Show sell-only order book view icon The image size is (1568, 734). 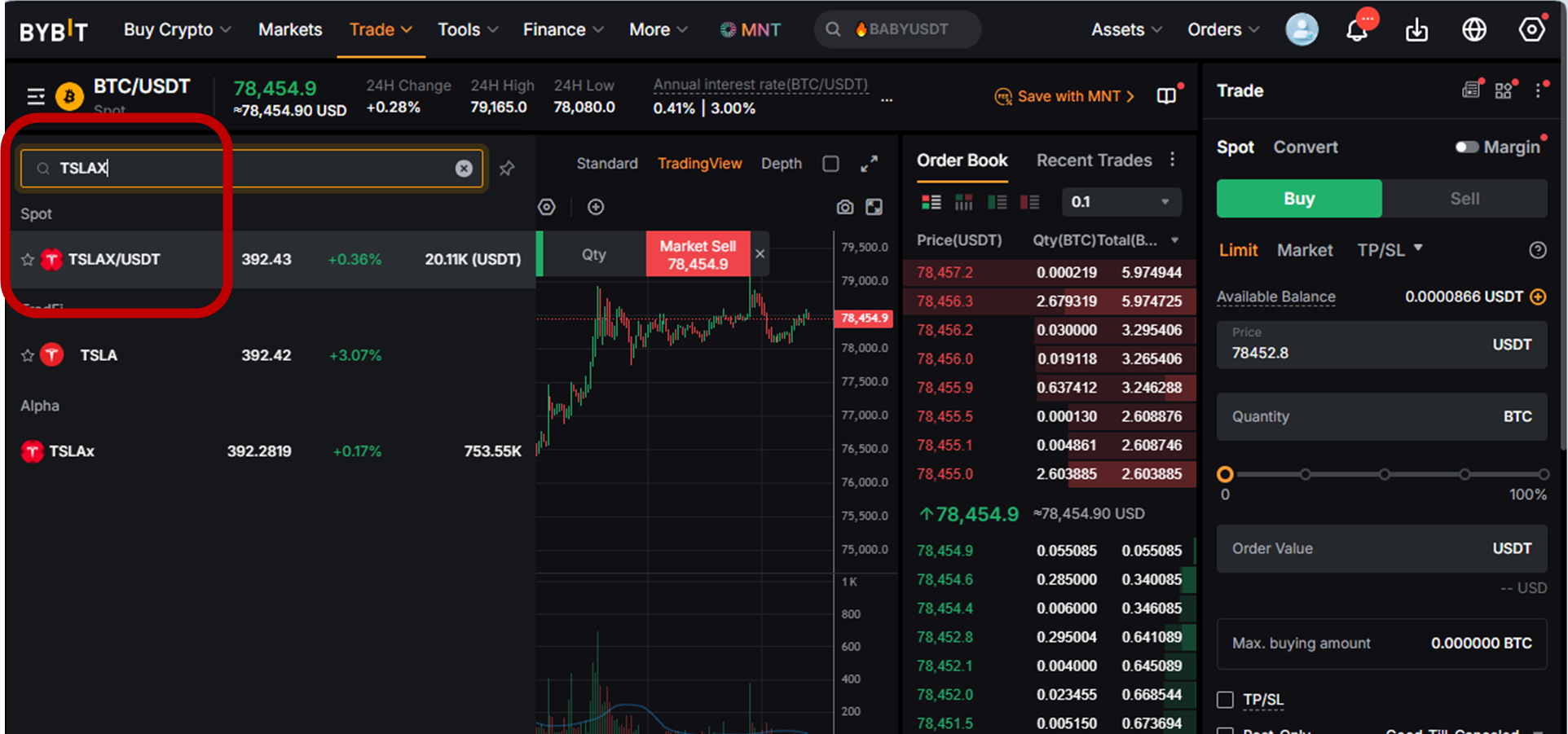(1030, 202)
